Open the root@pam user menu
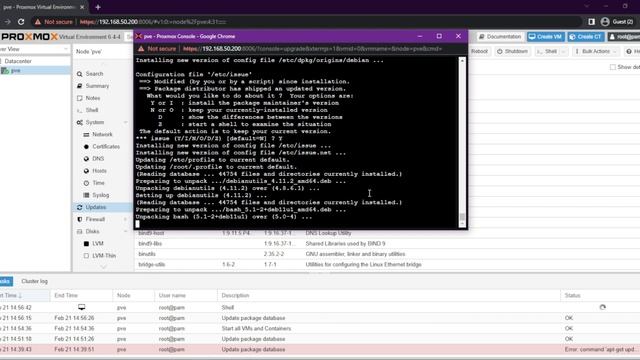 pos(624,37)
